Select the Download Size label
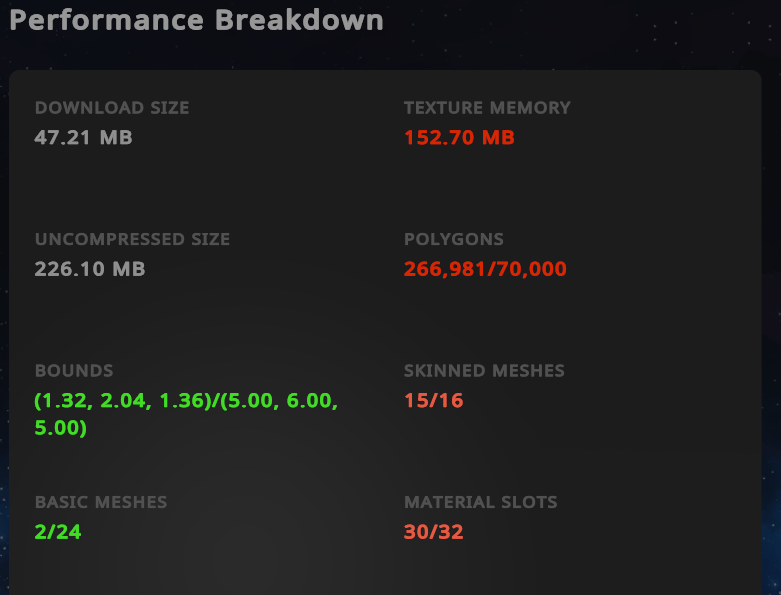781x595 pixels. tap(112, 108)
